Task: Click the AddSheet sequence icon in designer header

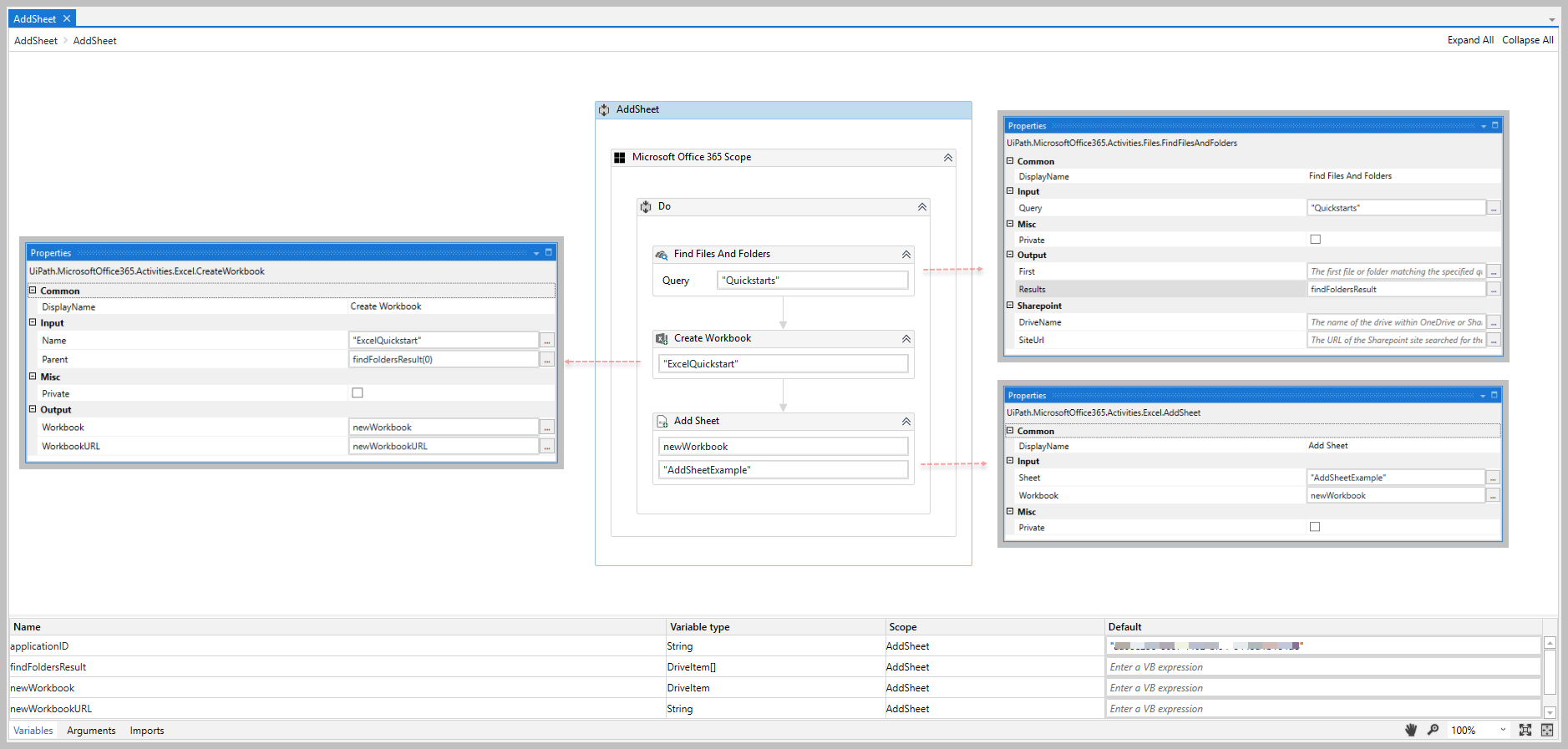Action: (604, 110)
